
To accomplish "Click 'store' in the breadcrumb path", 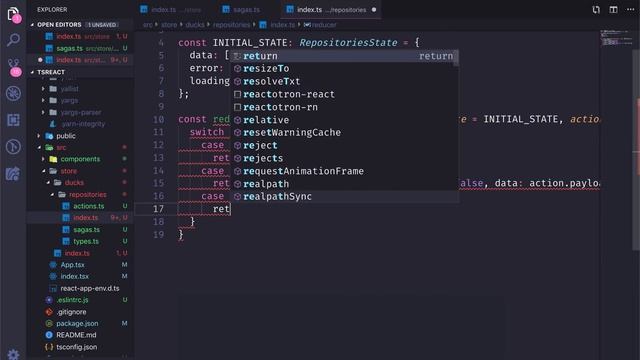I will click(169, 25).
